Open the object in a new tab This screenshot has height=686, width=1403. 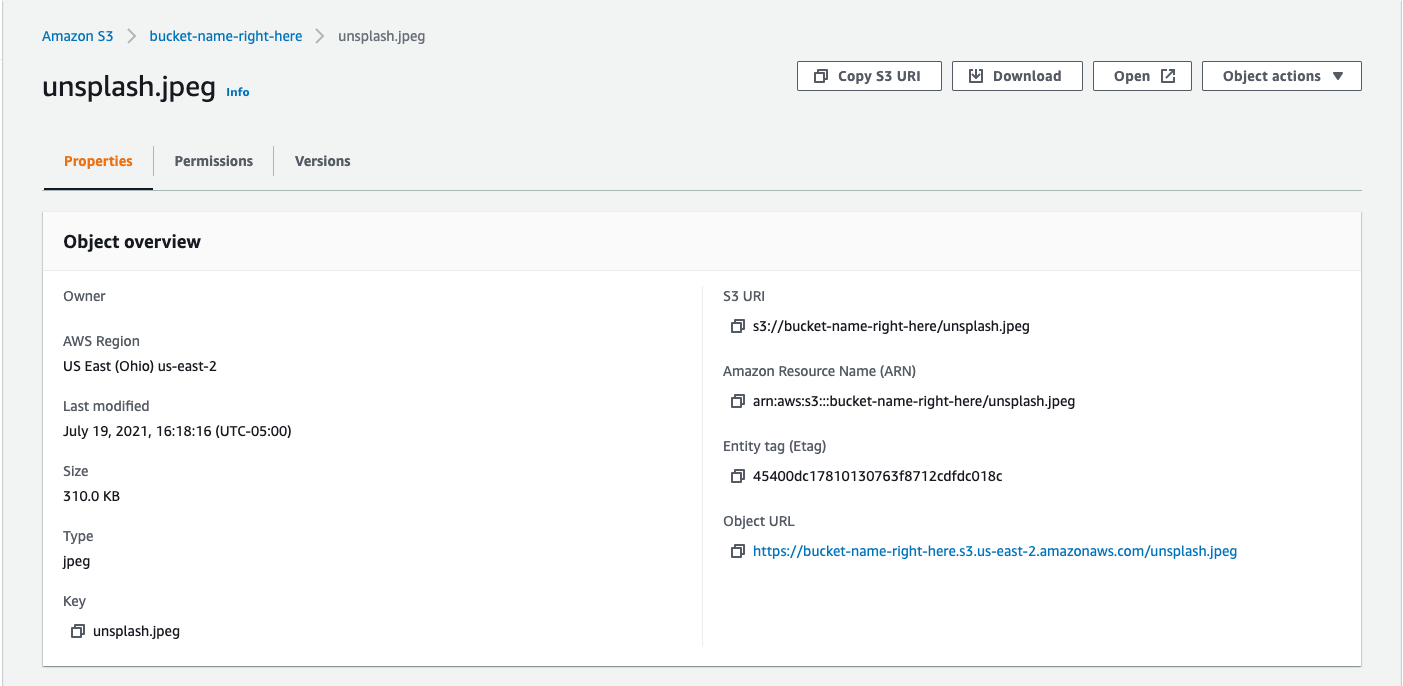(x=1142, y=76)
